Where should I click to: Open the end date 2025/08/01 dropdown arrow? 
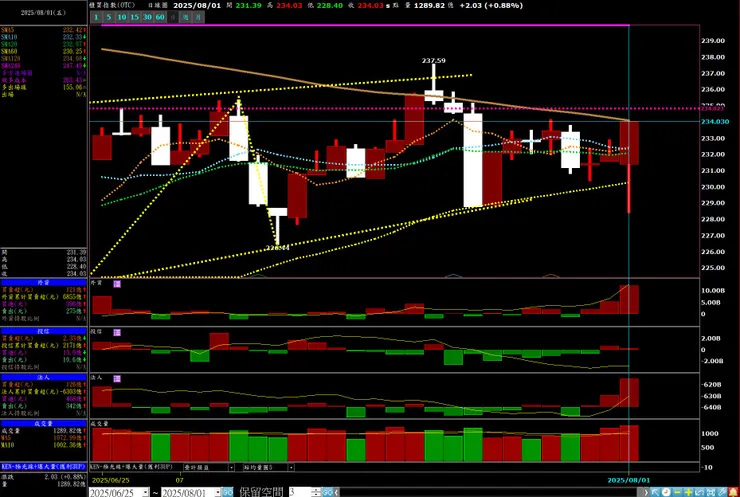[218, 492]
